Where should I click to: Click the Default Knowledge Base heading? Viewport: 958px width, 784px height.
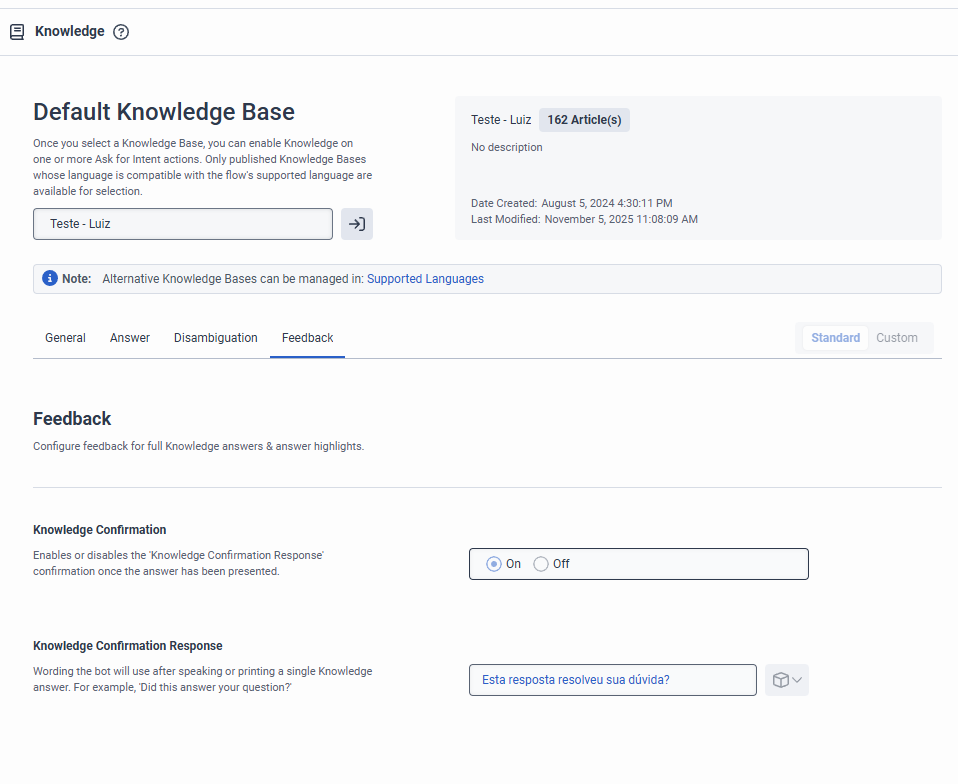pyautogui.click(x=164, y=111)
